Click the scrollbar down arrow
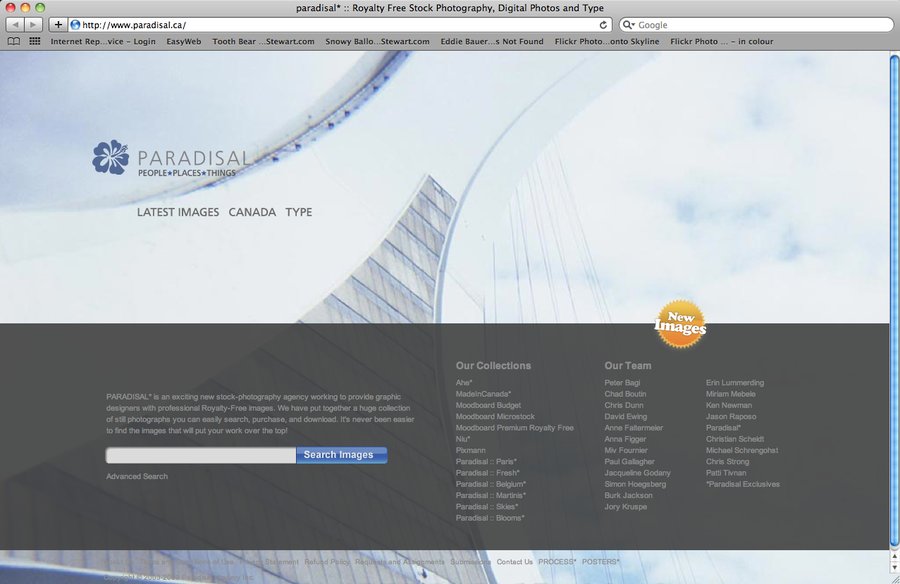900x584 pixels. [x=894, y=567]
